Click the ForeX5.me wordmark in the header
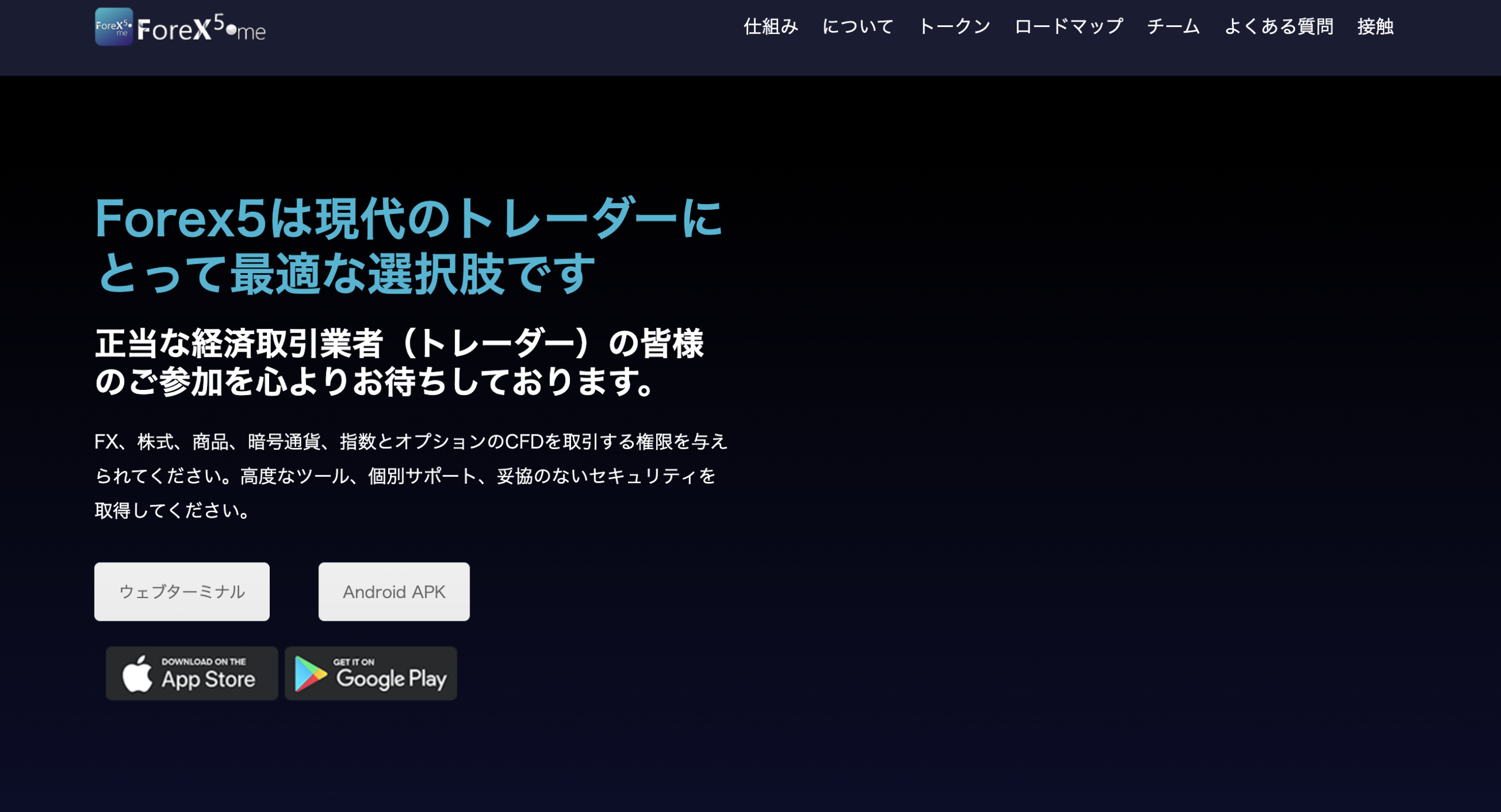 tap(201, 29)
